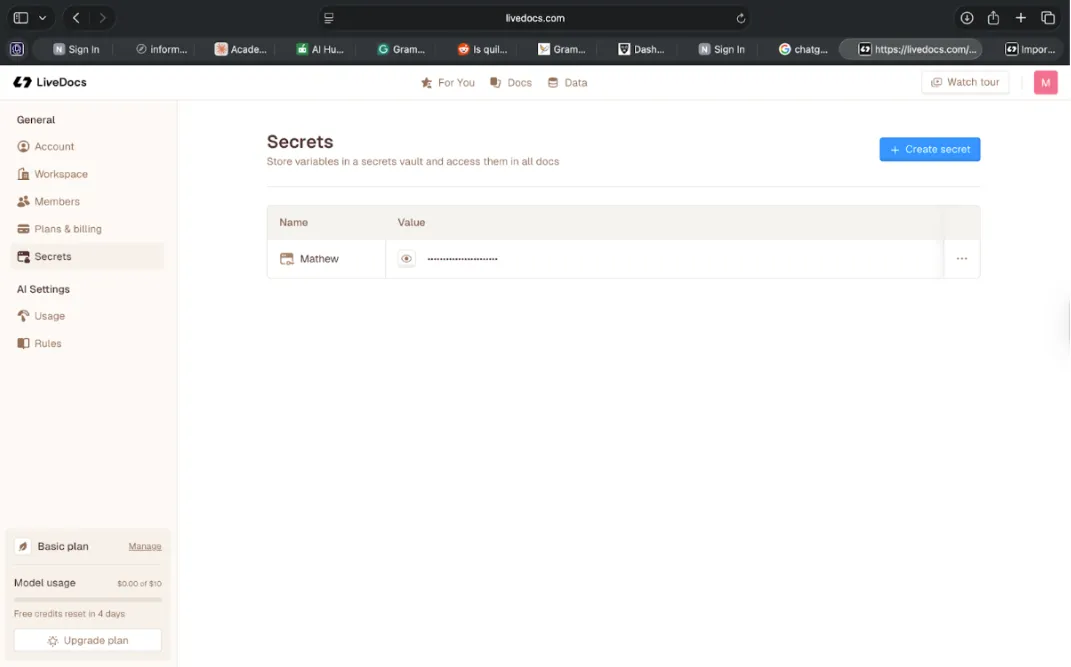This screenshot has width=1071, height=667.
Task: Click the Create secret button
Action: click(x=929, y=149)
